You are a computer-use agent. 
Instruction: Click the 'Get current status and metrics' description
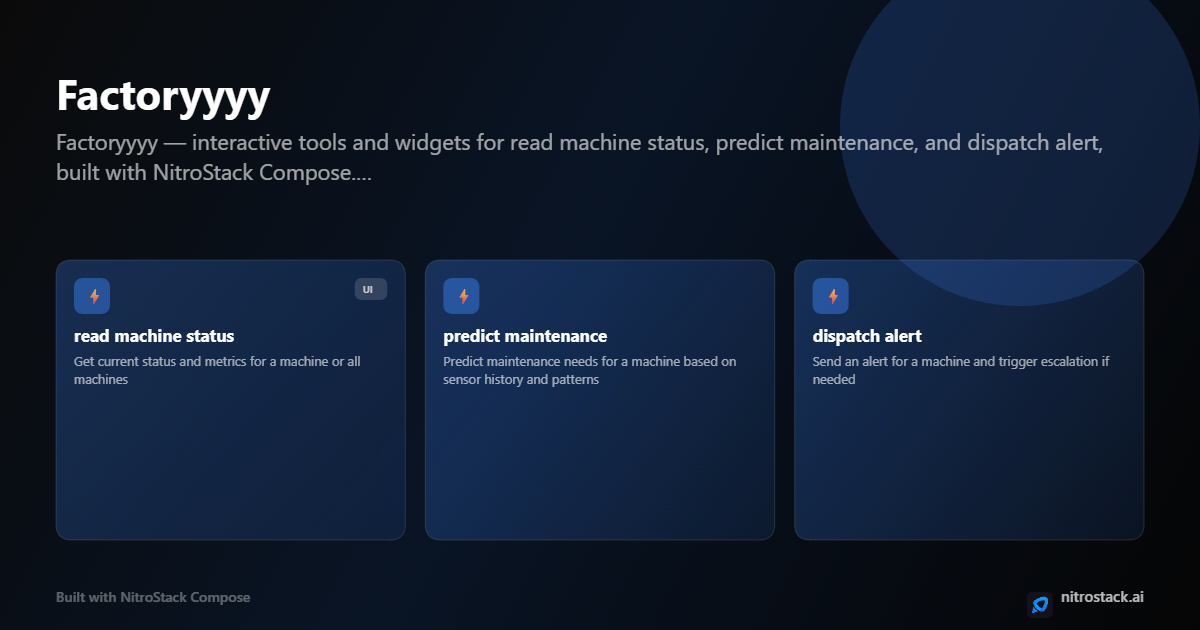pyautogui.click(x=217, y=371)
